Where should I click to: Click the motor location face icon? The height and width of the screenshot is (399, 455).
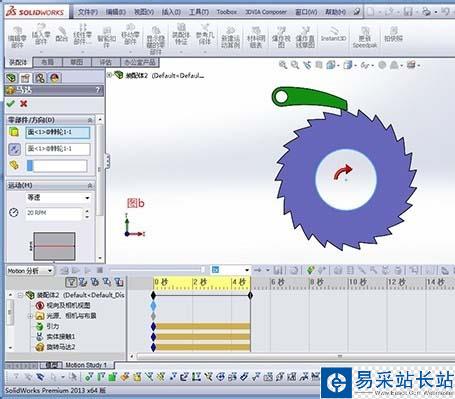pyautogui.click(x=14, y=132)
